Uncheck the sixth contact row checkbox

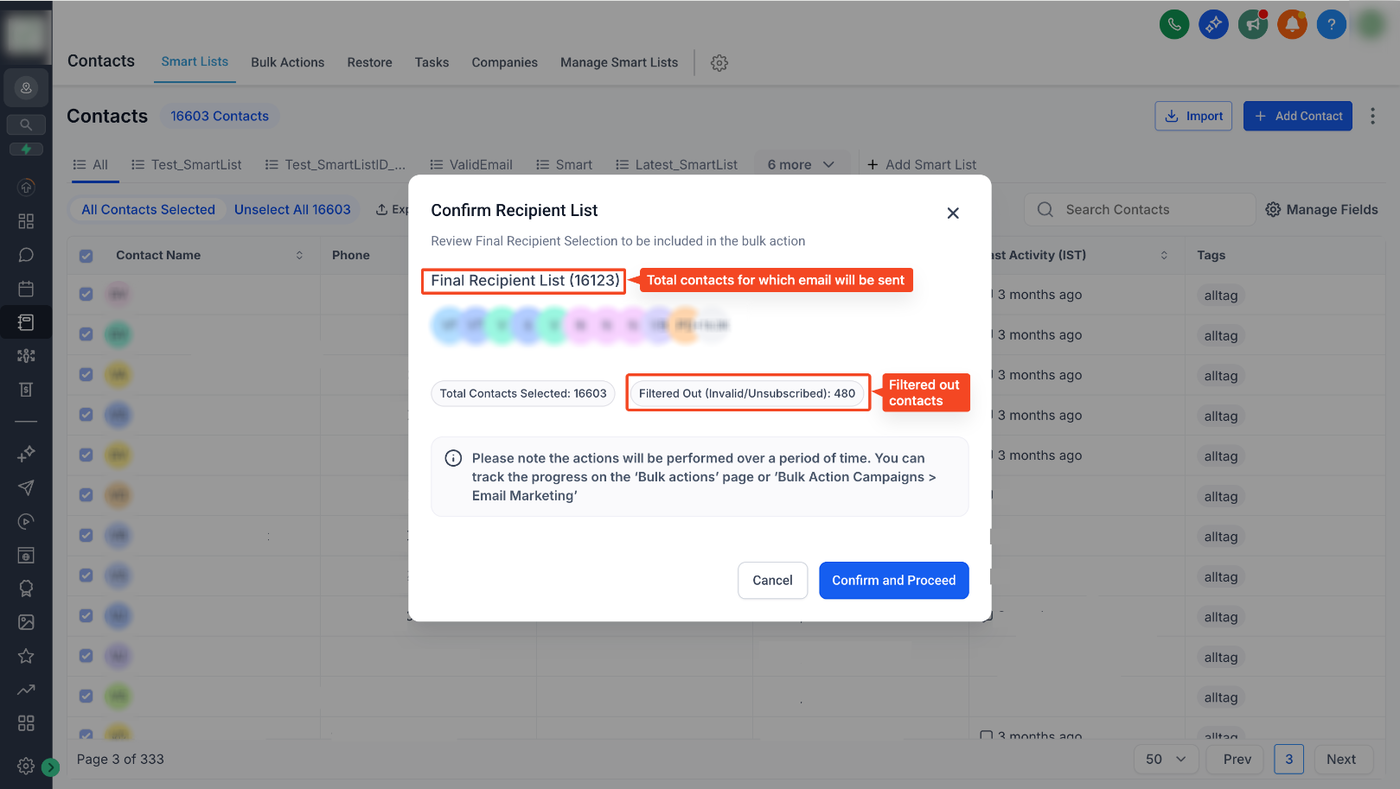(x=86, y=495)
